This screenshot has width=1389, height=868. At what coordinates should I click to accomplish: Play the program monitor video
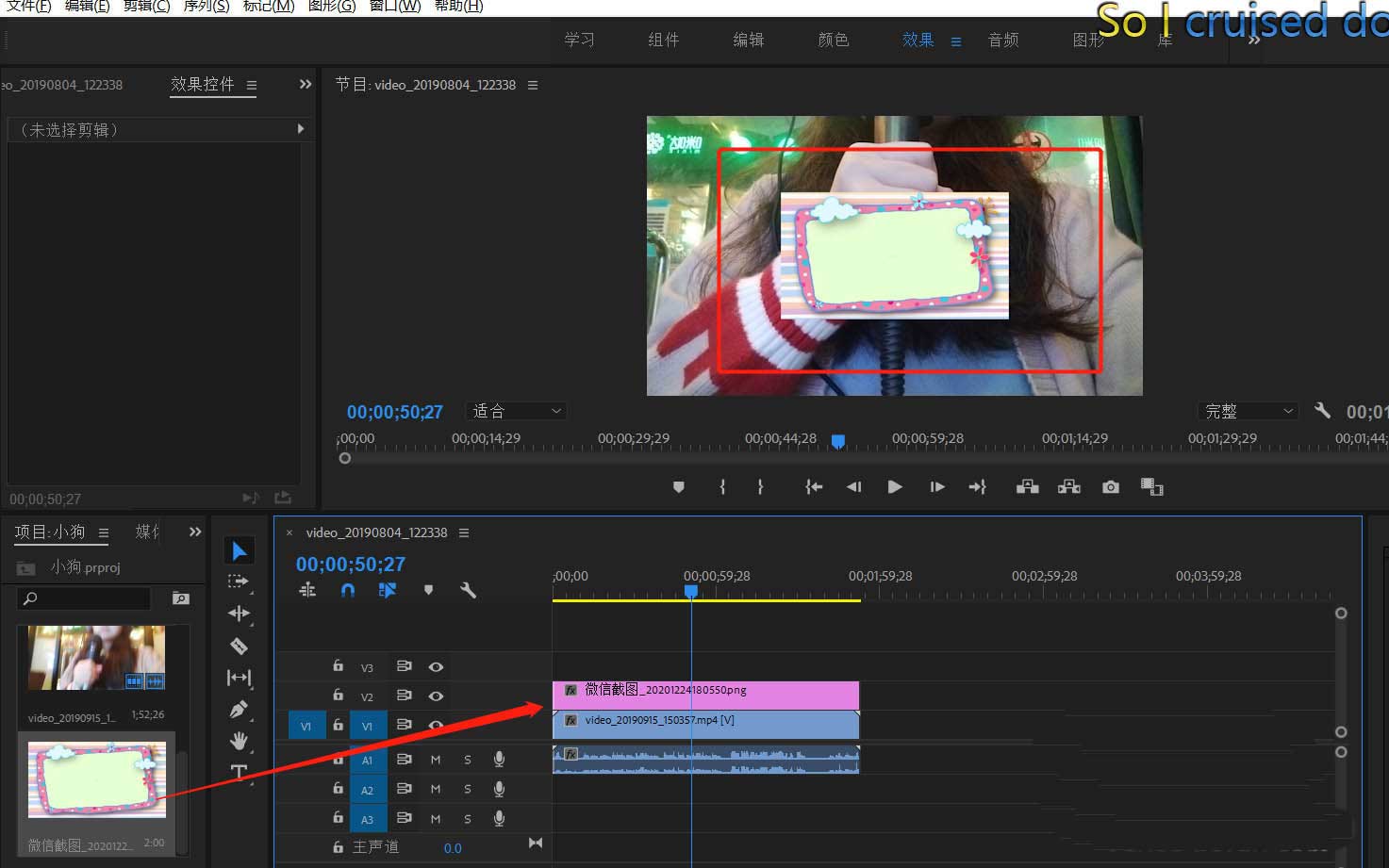[895, 487]
